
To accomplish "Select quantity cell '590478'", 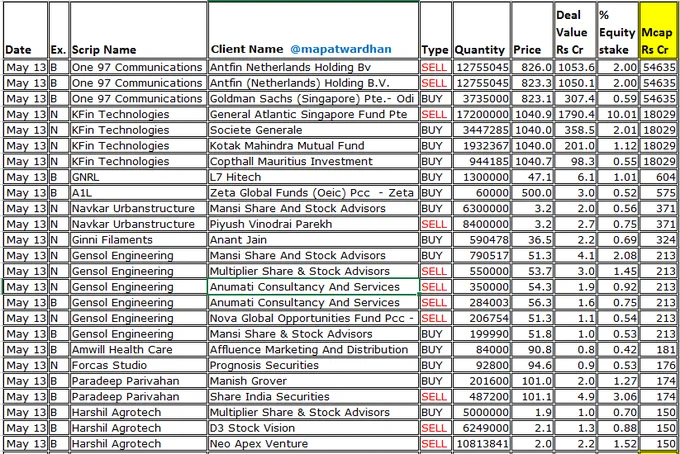I will 481,240.
